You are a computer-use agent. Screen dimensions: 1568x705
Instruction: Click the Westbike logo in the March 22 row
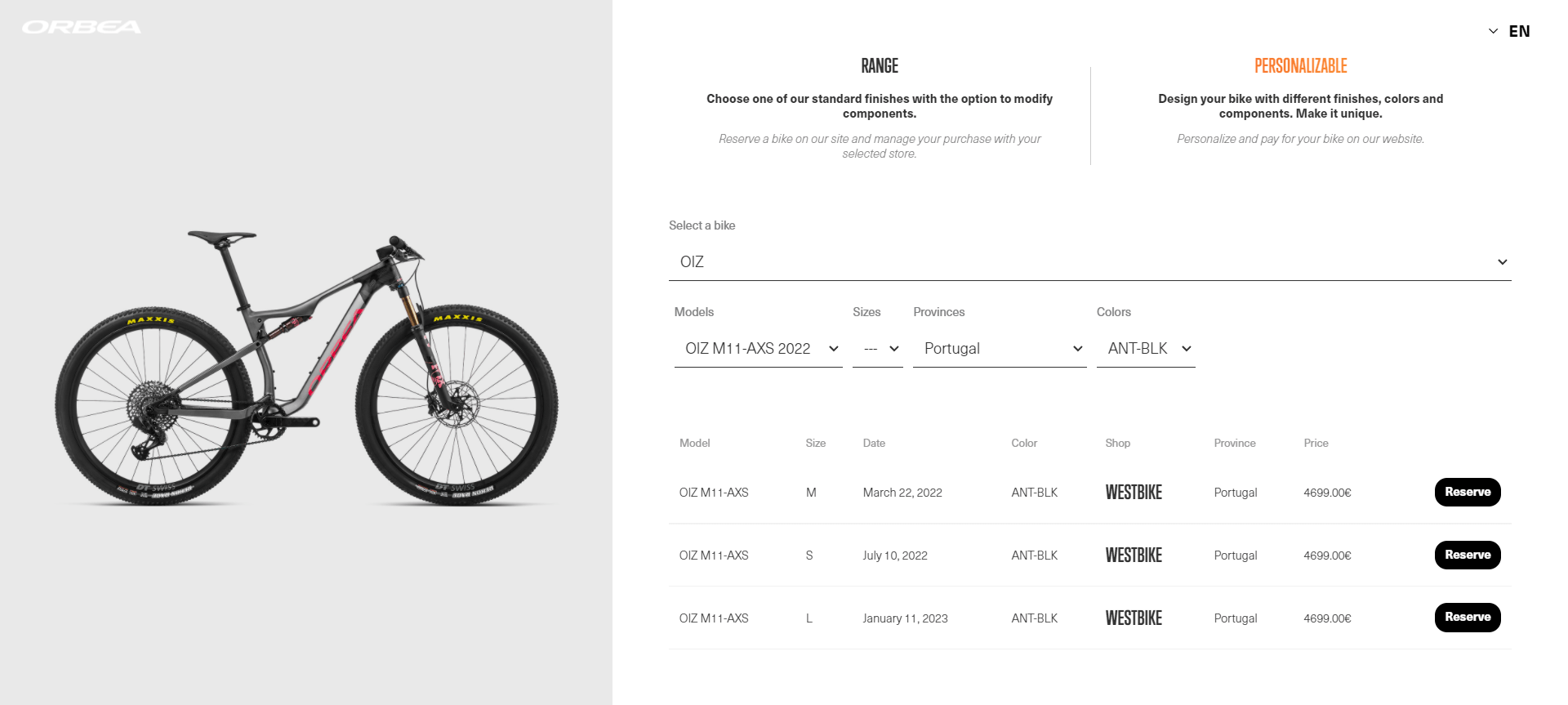click(x=1134, y=493)
